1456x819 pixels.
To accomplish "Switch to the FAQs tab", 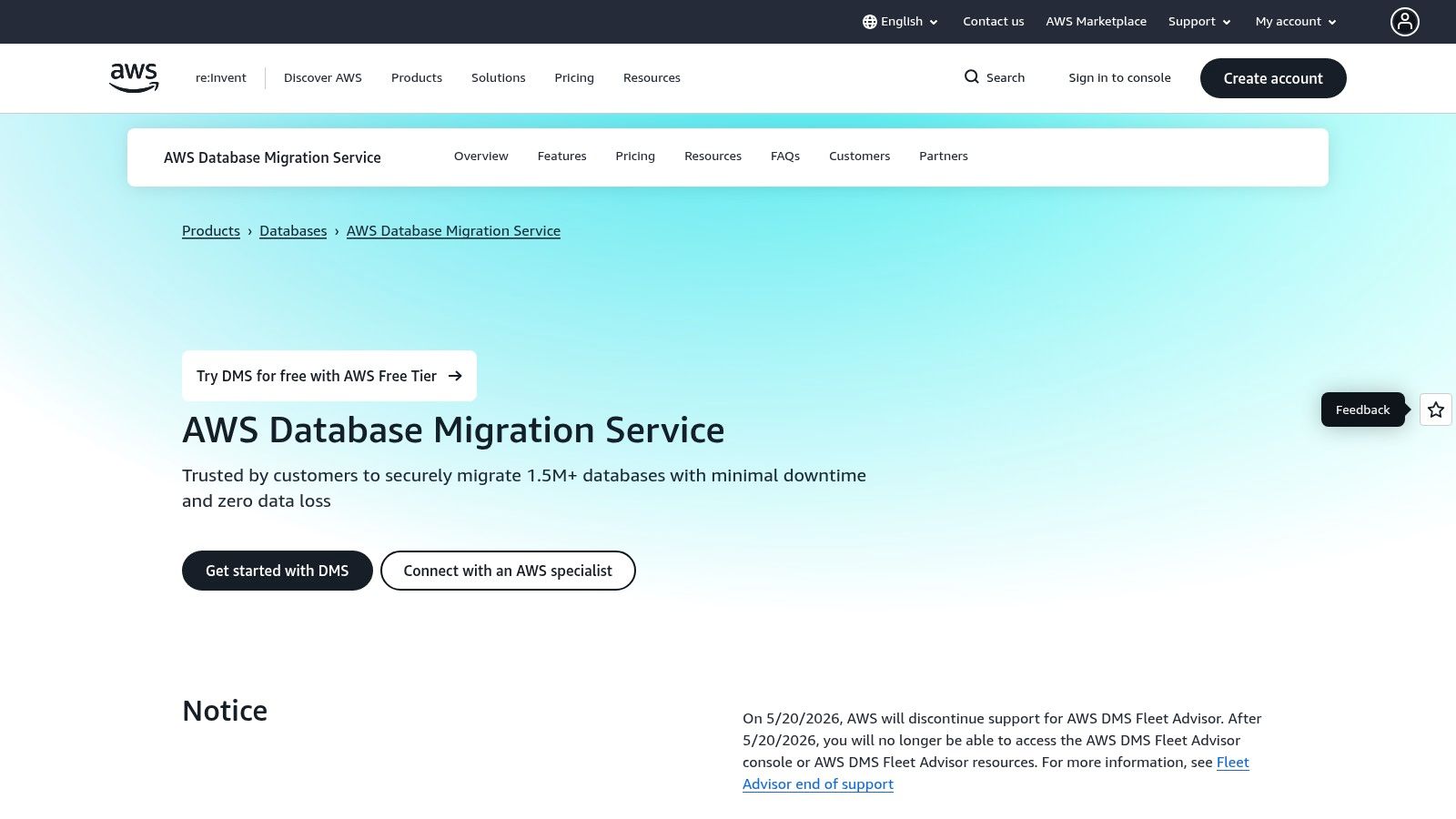I will pos(784,156).
